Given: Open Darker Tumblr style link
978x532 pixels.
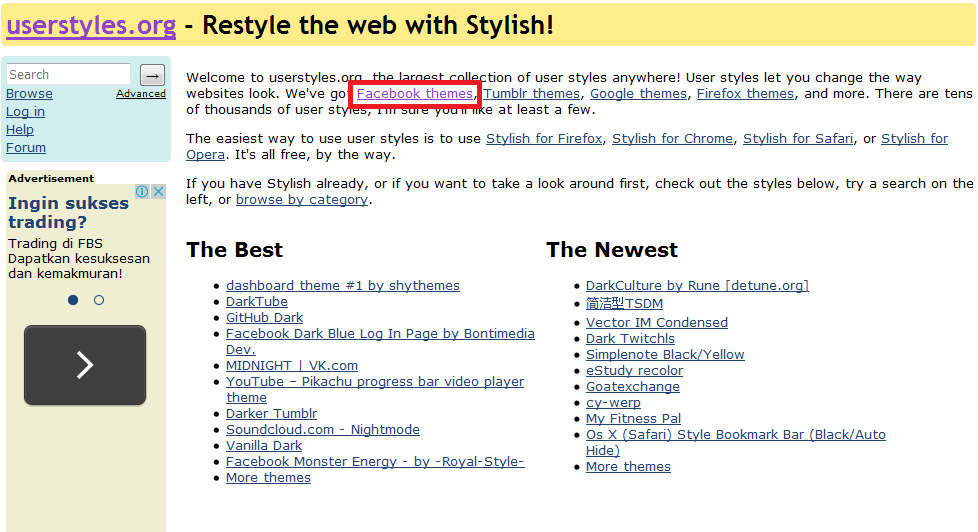Looking at the screenshot, I should 271,414.
